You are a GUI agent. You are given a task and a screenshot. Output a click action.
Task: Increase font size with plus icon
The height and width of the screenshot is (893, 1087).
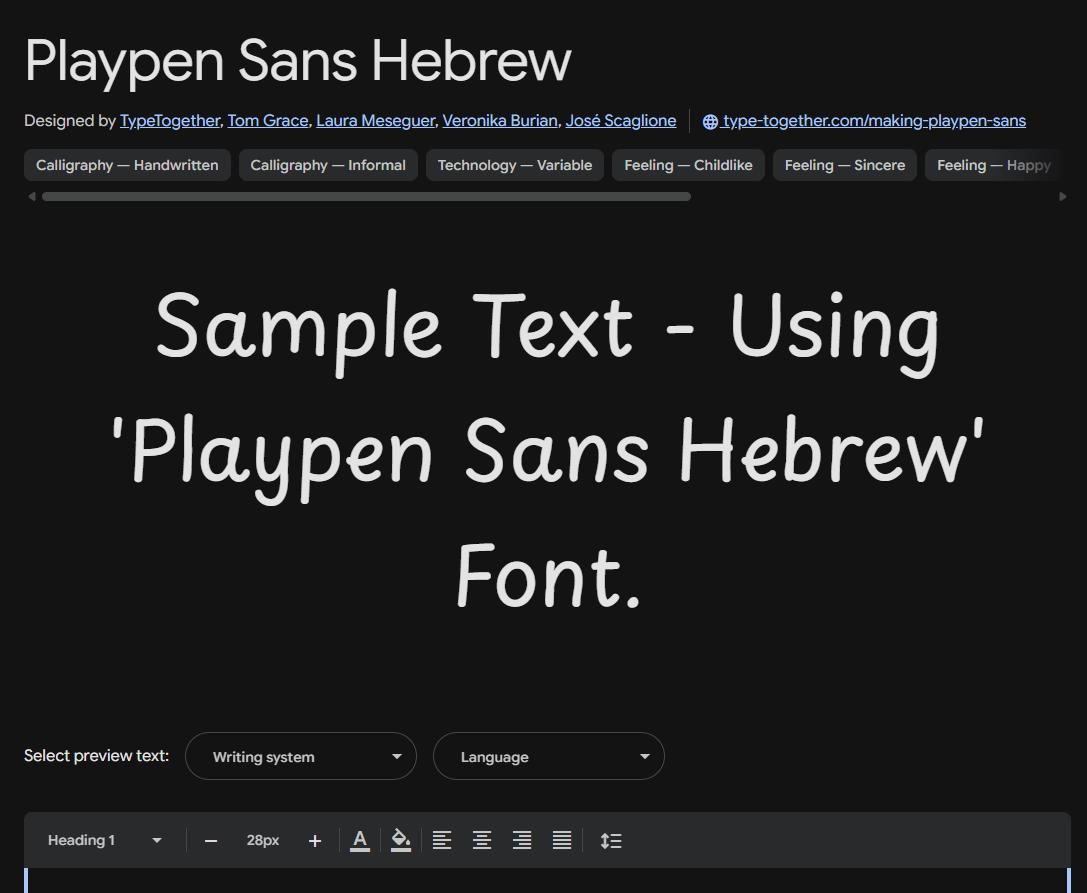[x=315, y=841]
